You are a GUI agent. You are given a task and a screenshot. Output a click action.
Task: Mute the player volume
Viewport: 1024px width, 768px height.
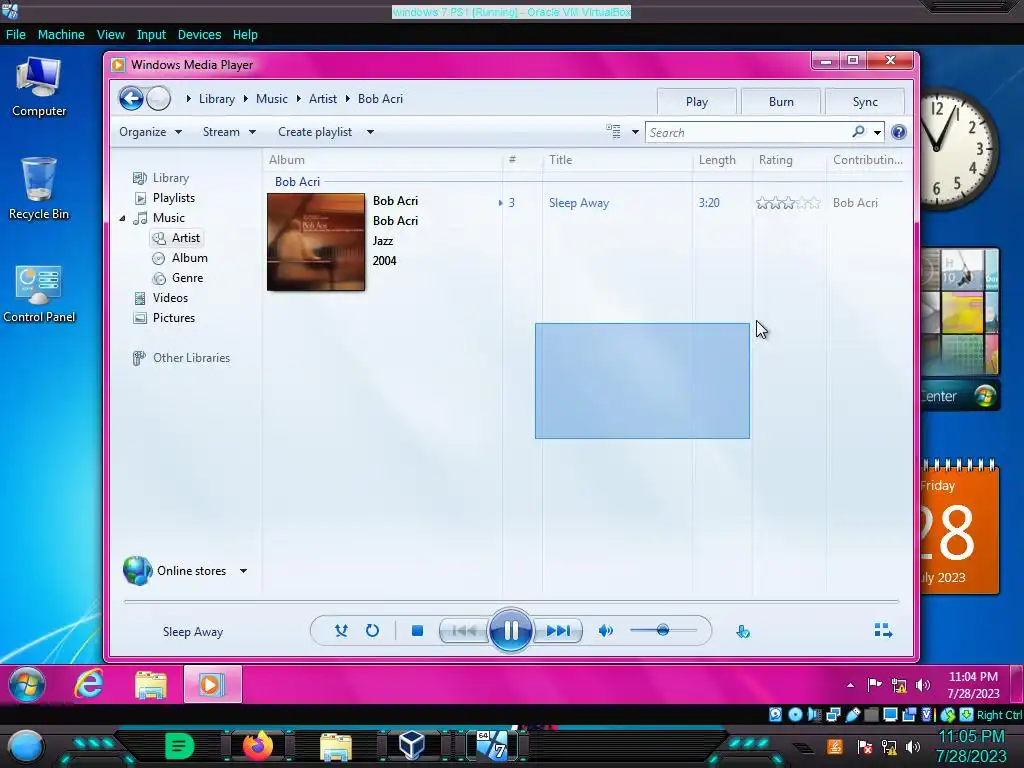pyautogui.click(x=605, y=631)
